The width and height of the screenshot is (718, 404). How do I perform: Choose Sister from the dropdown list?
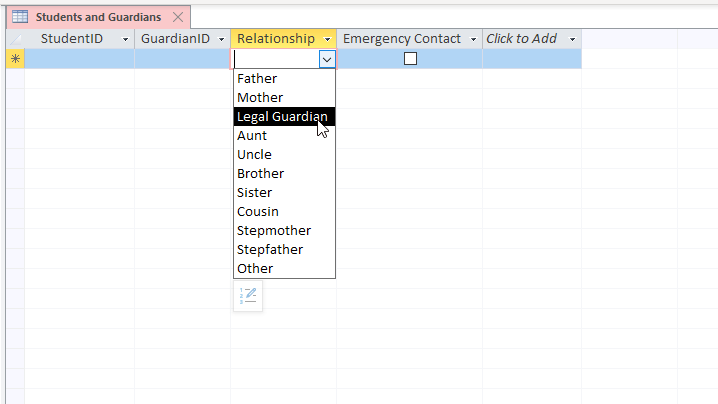point(284,192)
